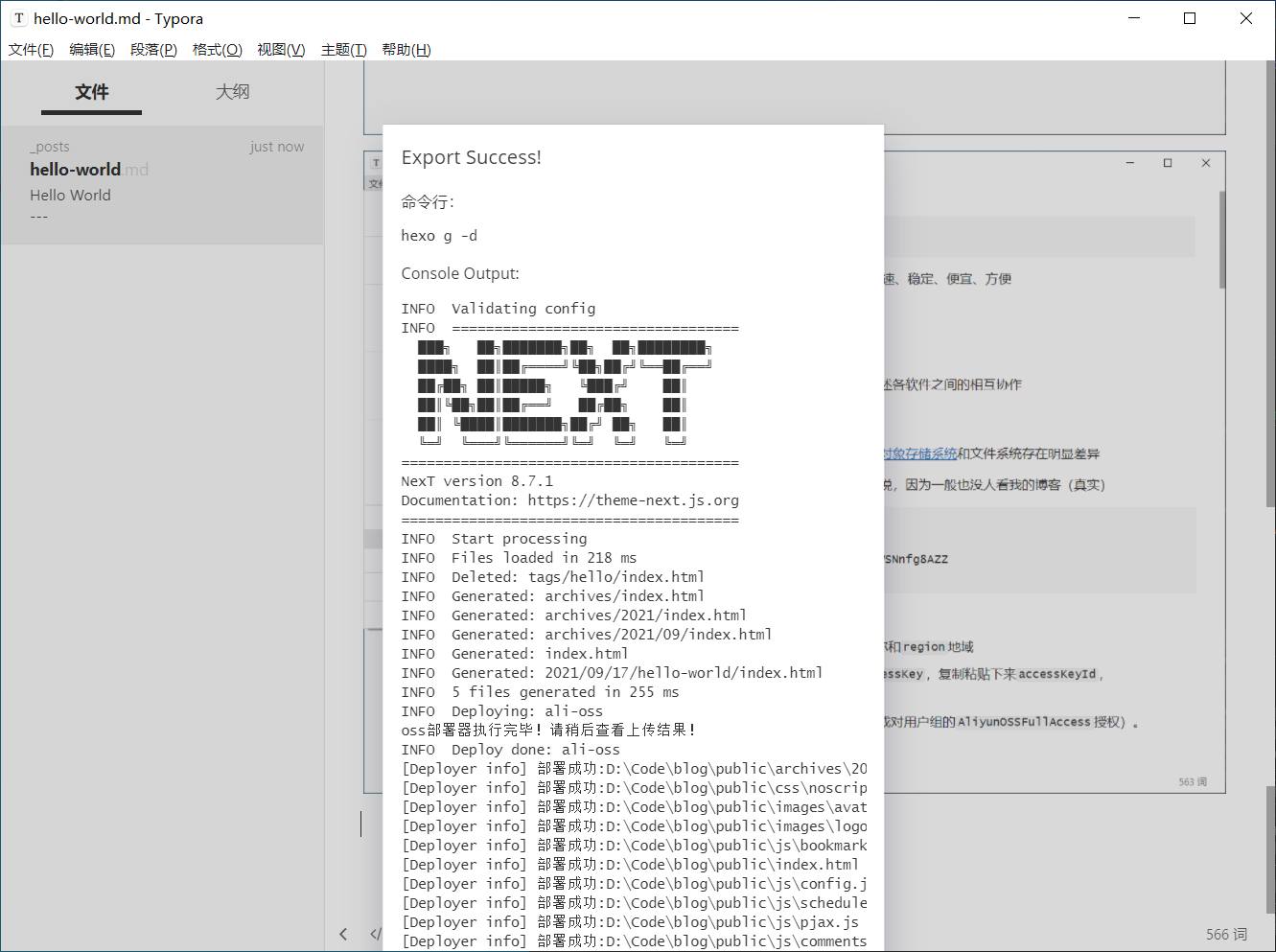Close the Typora window
The height and width of the screenshot is (952, 1276).
(1246, 18)
